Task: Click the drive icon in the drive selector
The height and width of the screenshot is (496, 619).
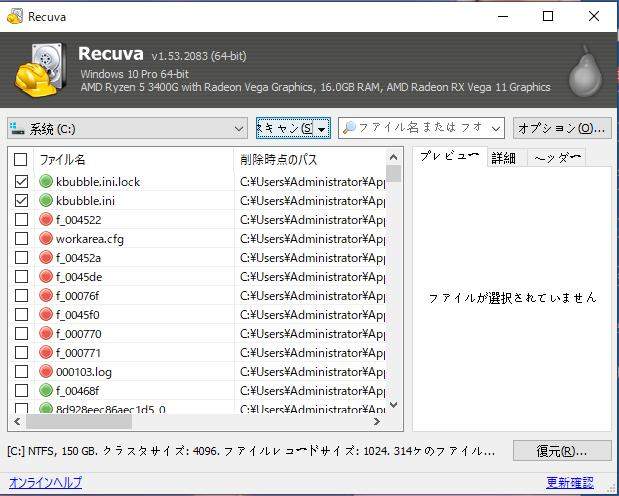Action: 19,128
